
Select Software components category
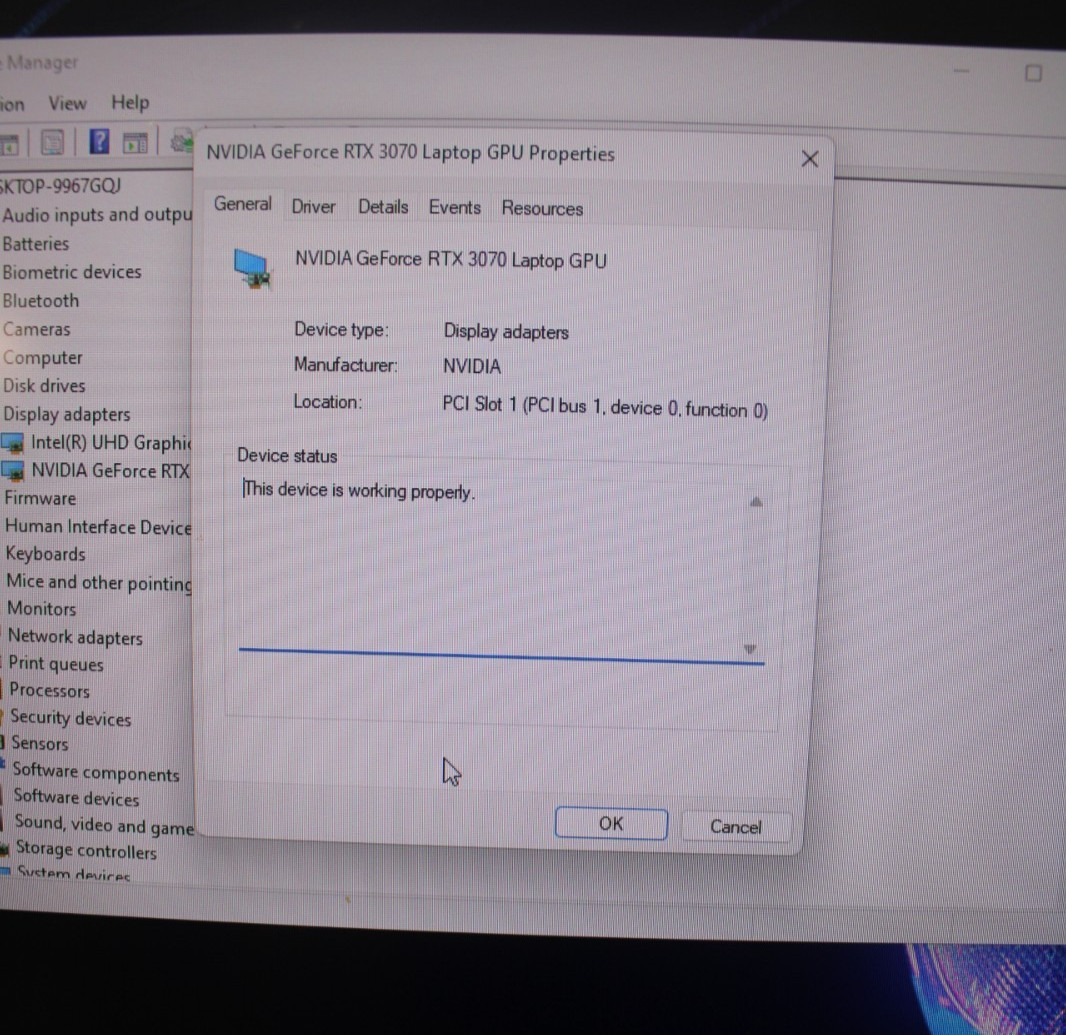coord(96,773)
